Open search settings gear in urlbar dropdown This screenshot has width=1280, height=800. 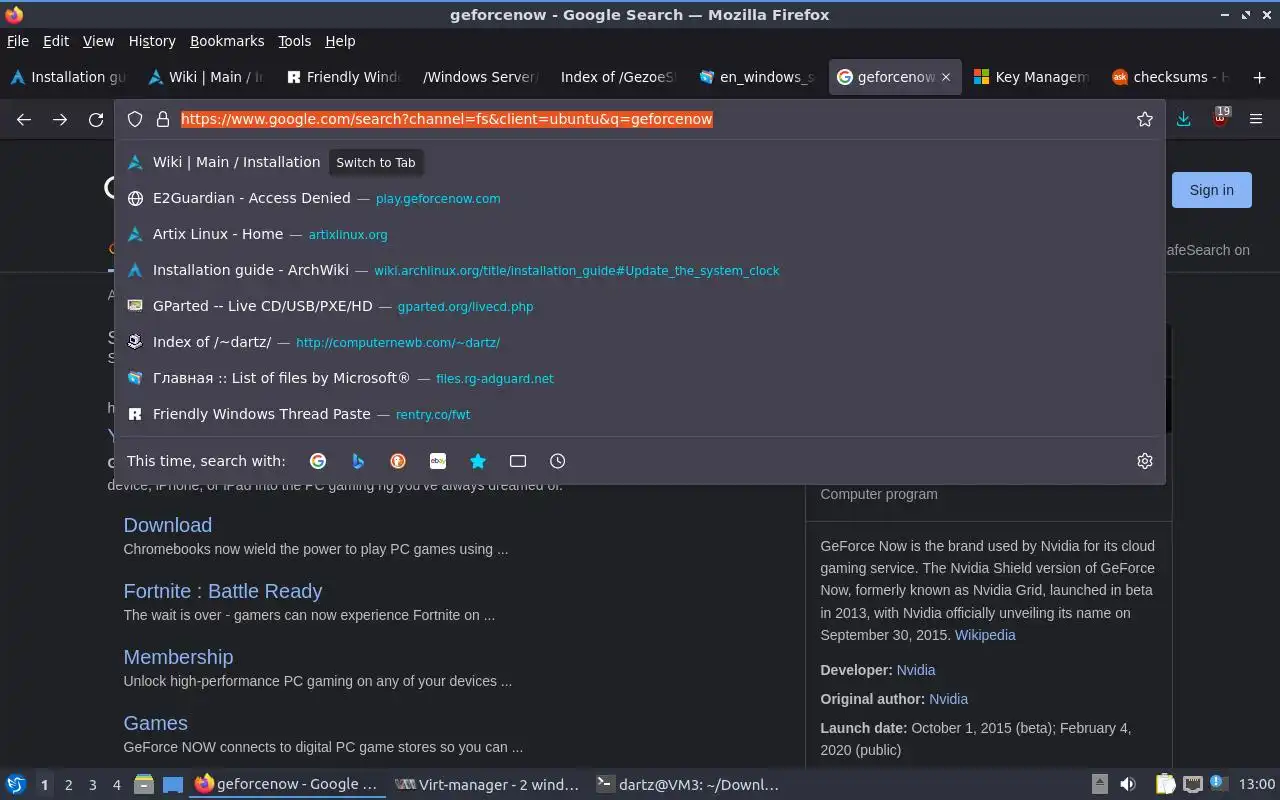pyautogui.click(x=1145, y=461)
